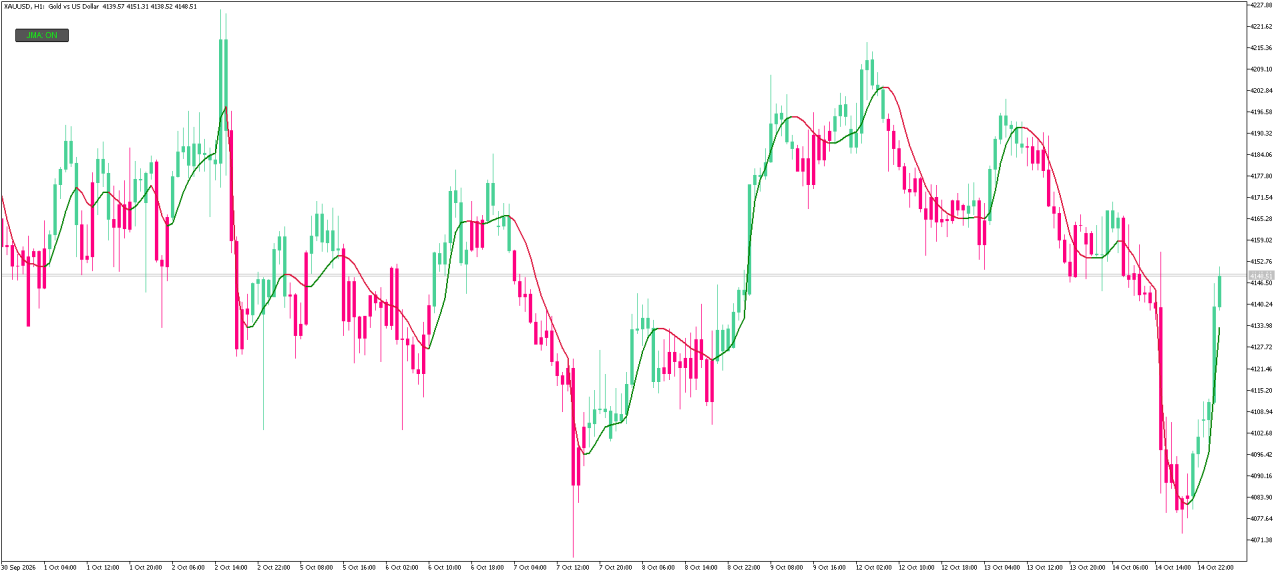Screen dimensions: 1282x575
Task: Click the 14 Oct 06:00 time label
Action: tap(1131, 567)
